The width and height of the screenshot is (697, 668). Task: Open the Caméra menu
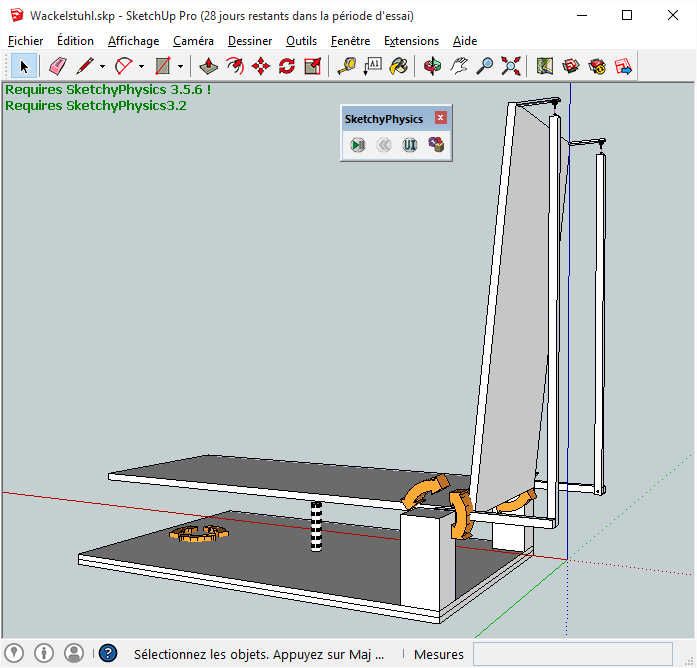pos(193,41)
